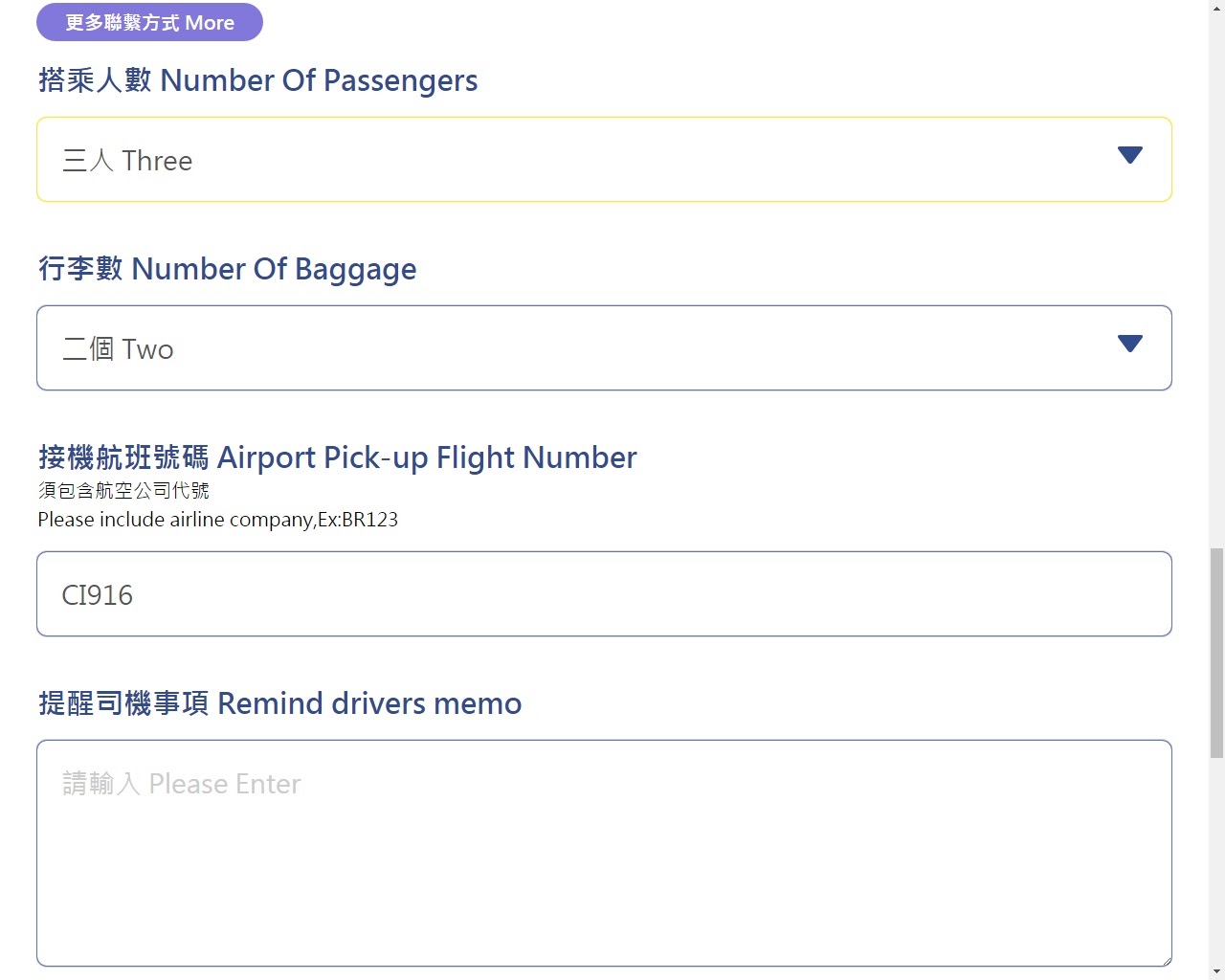Click the 更多聯繫方式 More button
The width and height of the screenshot is (1225, 980).
coord(149,22)
